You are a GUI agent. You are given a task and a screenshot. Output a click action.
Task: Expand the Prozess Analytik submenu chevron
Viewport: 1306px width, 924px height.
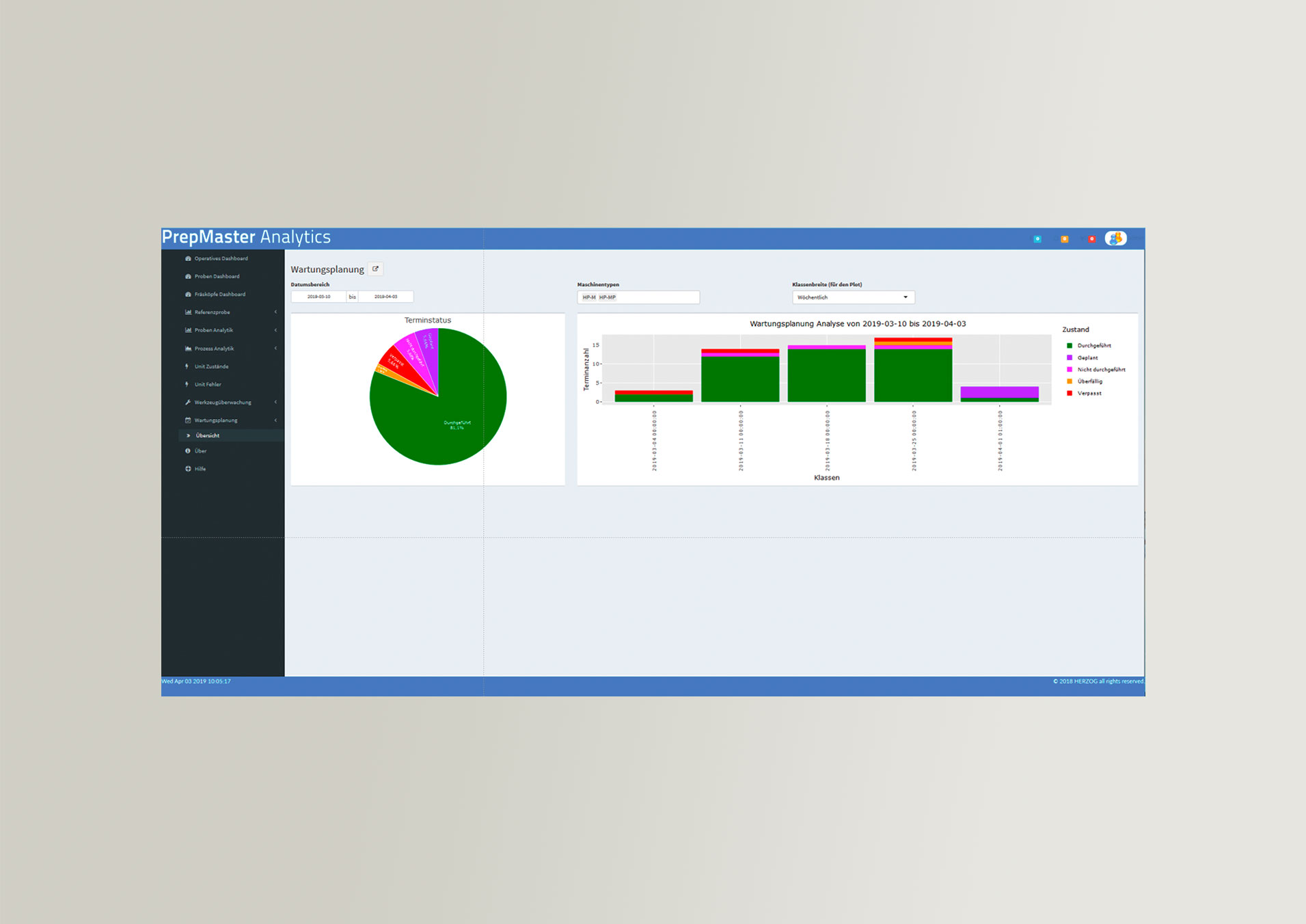275,349
